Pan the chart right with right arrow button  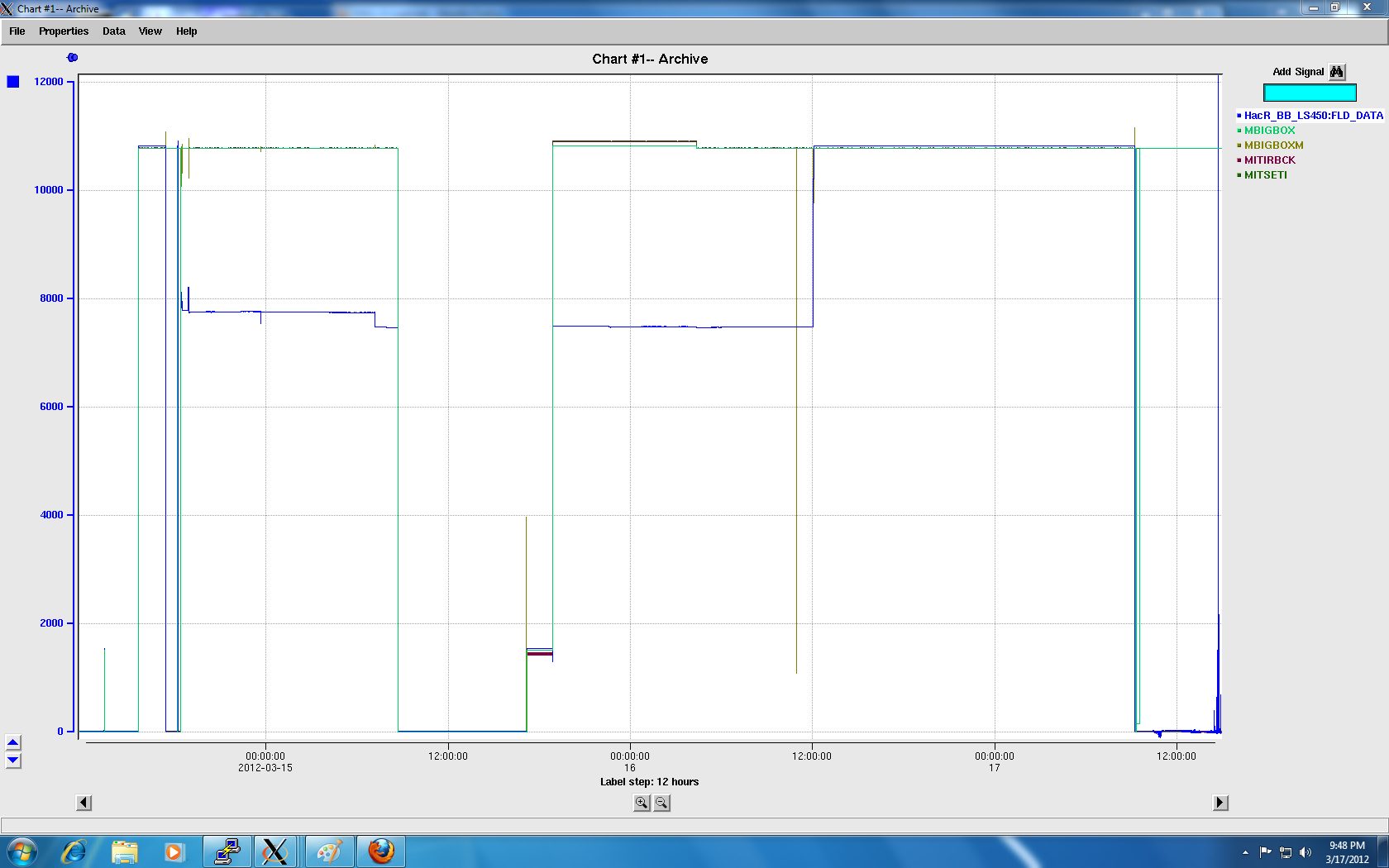click(x=1220, y=803)
